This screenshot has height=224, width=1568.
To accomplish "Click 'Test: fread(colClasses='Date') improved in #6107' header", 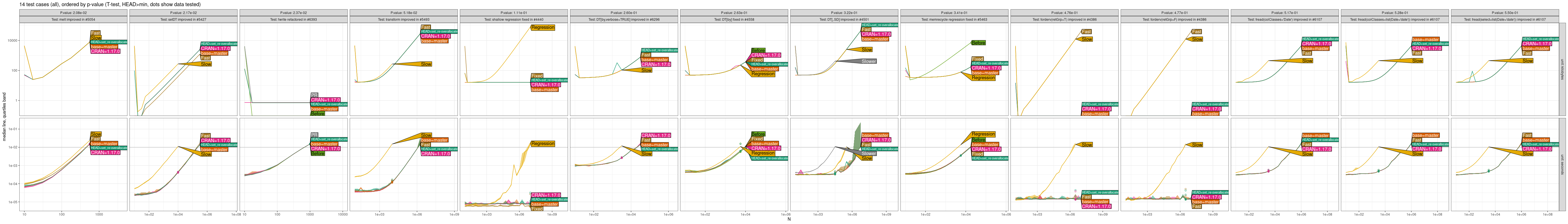I will (1285, 20).
